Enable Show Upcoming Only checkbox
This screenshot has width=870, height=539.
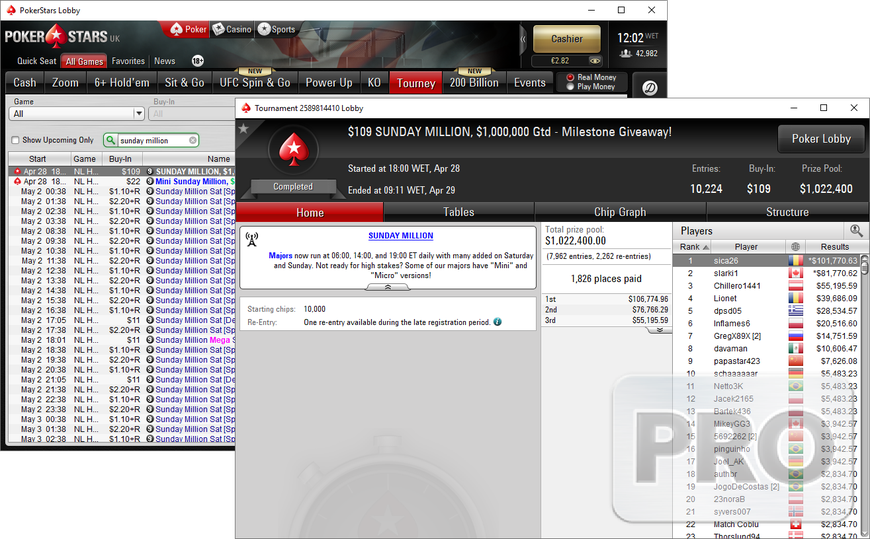(16, 140)
